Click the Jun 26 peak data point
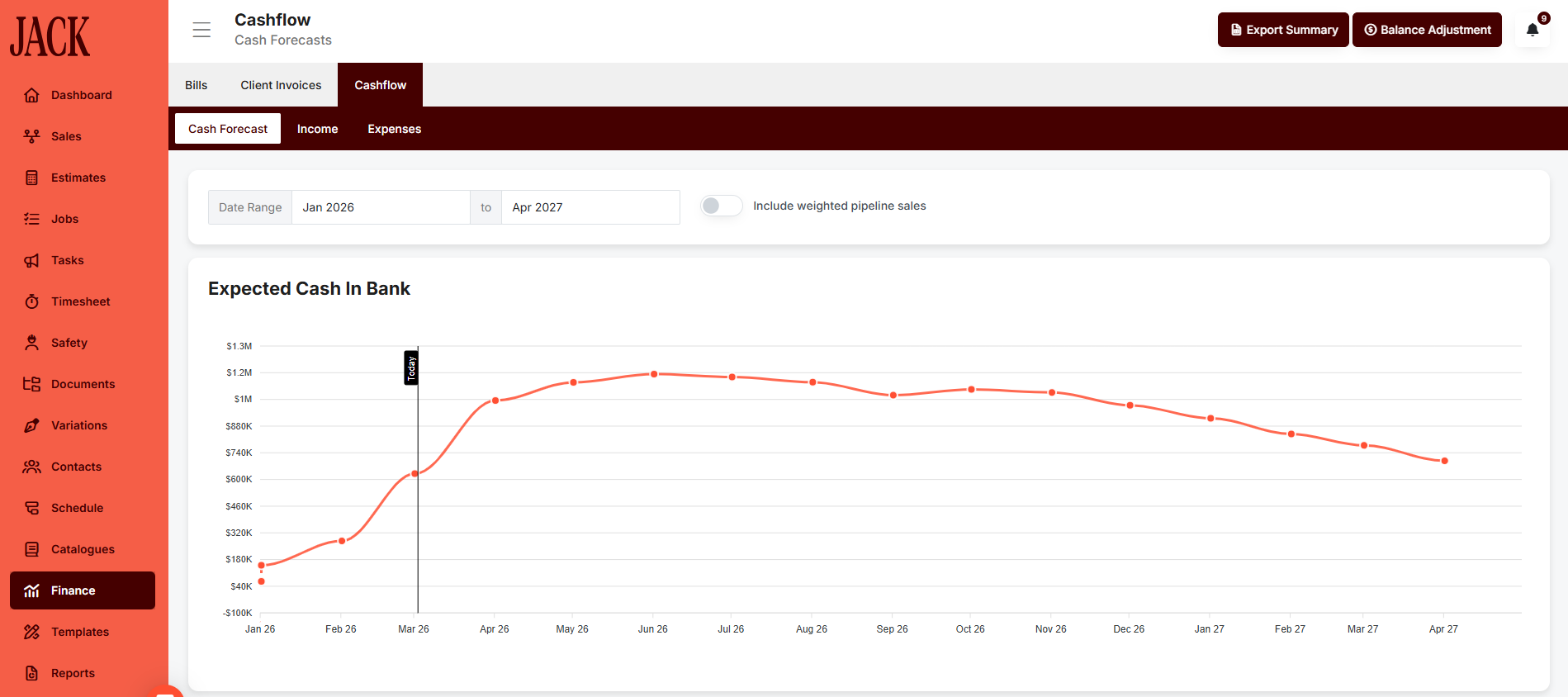This screenshot has height=697, width=1568. (654, 374)
